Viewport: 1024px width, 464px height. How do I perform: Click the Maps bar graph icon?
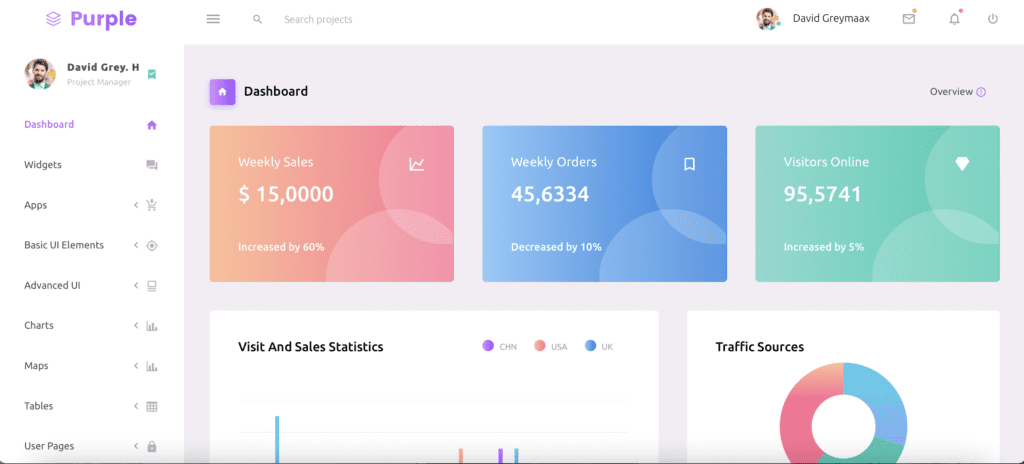tap(152, 366)
